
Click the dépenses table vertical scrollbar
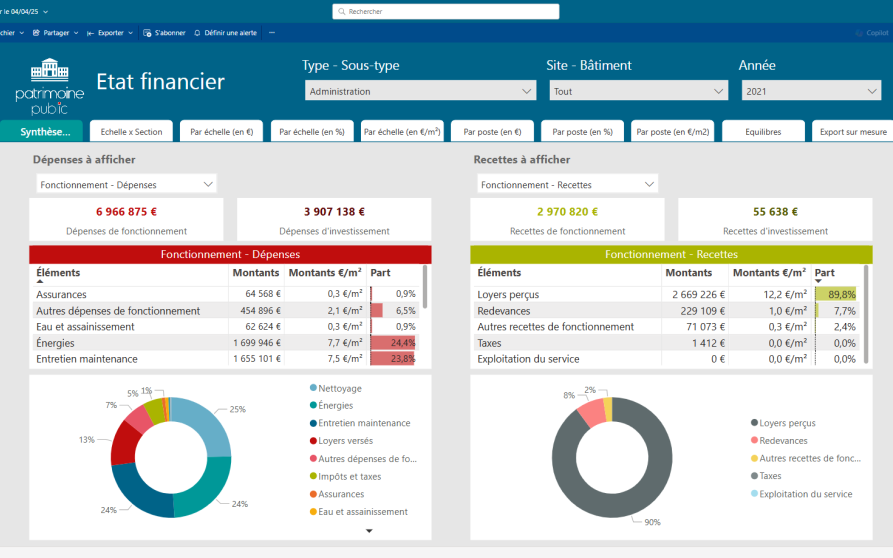[425, 288]
